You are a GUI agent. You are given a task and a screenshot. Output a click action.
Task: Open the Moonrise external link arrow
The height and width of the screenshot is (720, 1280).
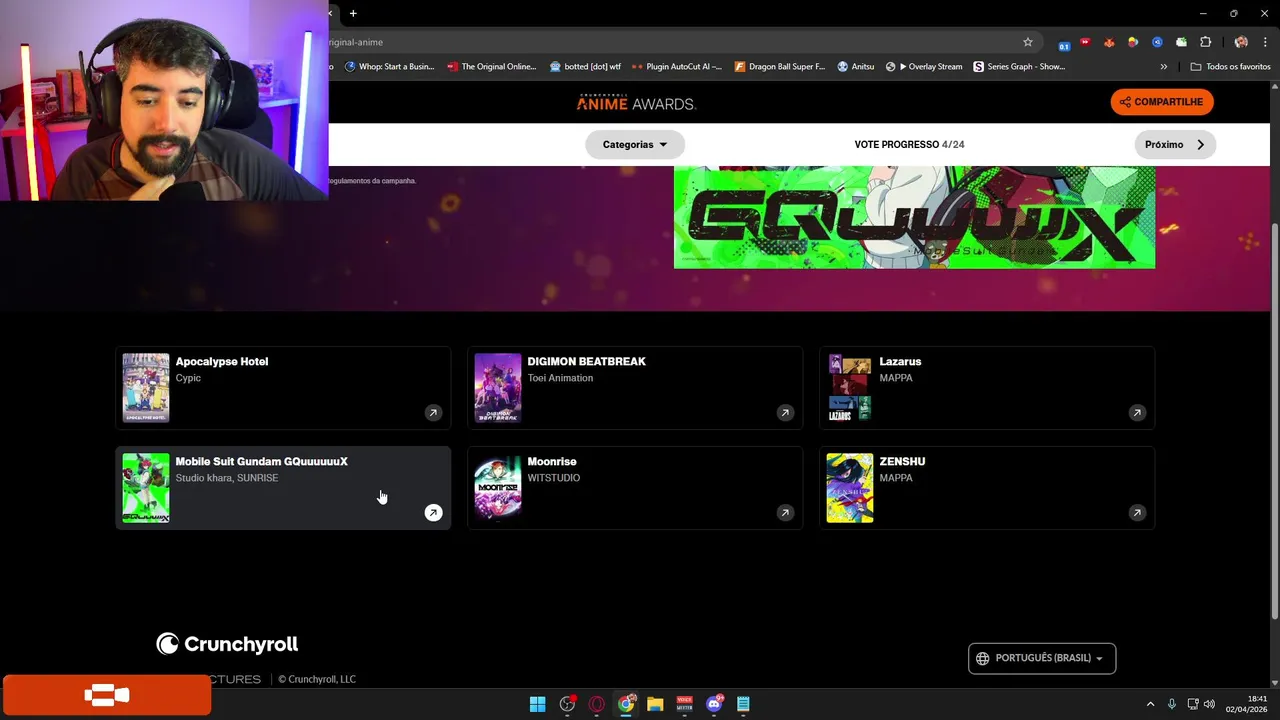pos(785,513)
